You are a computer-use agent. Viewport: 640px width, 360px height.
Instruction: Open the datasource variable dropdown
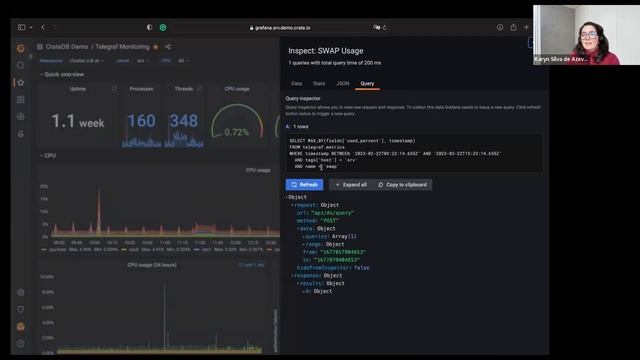coord(86,61)
